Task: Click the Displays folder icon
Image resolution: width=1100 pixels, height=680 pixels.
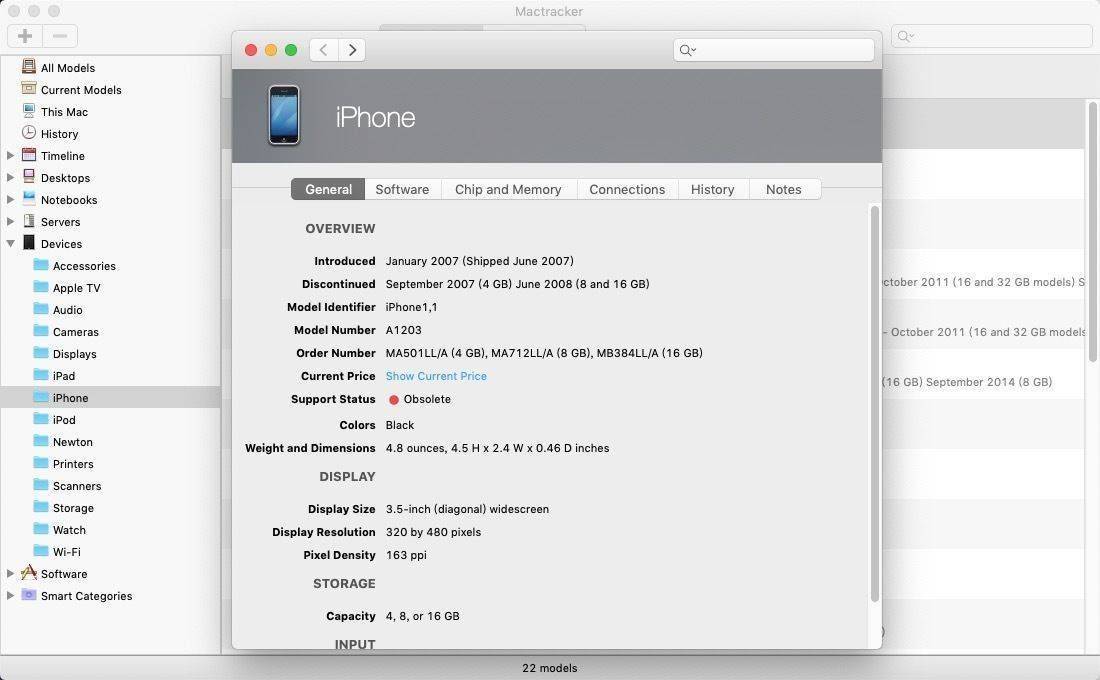Action: (41, 353)
